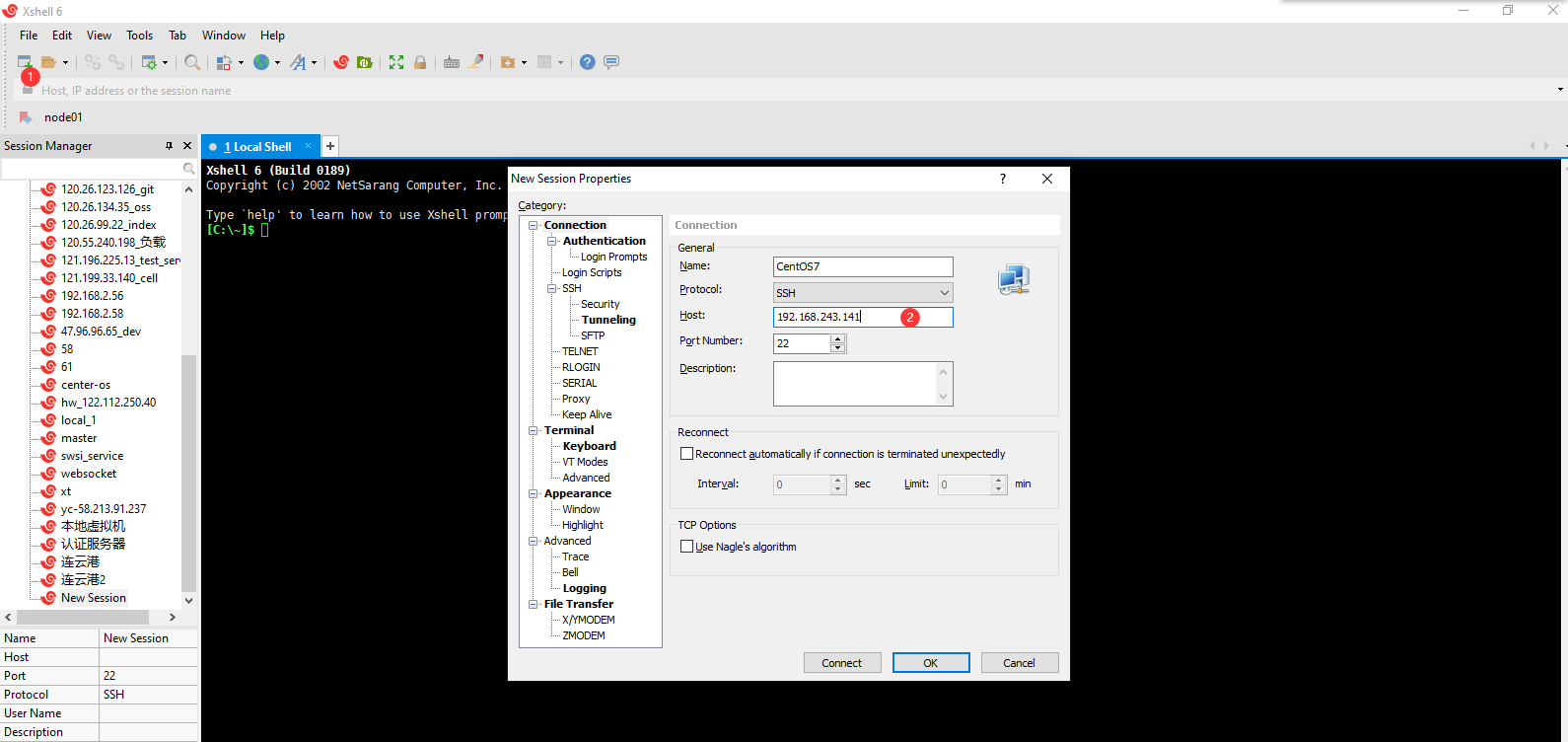Click the dialog question mark help button
This screenshot has height=742, width=1568.
tap(1003, 179)
